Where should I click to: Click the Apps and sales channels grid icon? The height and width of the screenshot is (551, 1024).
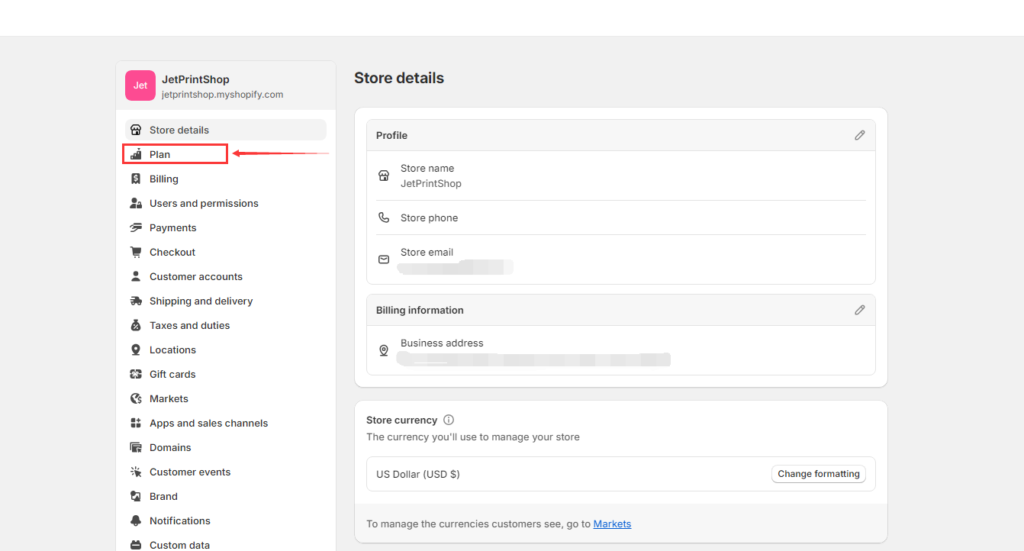click(136, 423)
